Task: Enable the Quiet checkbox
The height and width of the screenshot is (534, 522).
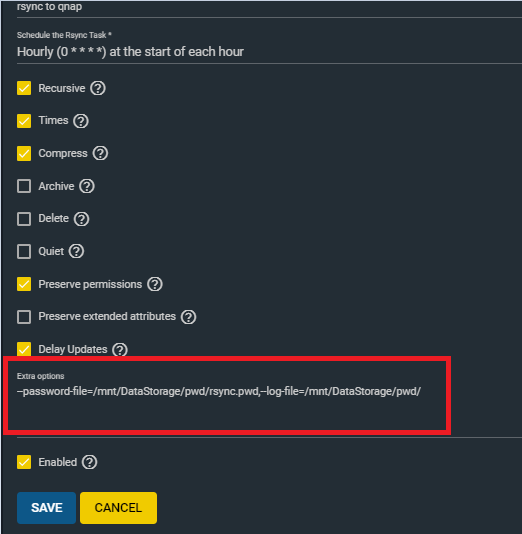Action: coord(24,251)
